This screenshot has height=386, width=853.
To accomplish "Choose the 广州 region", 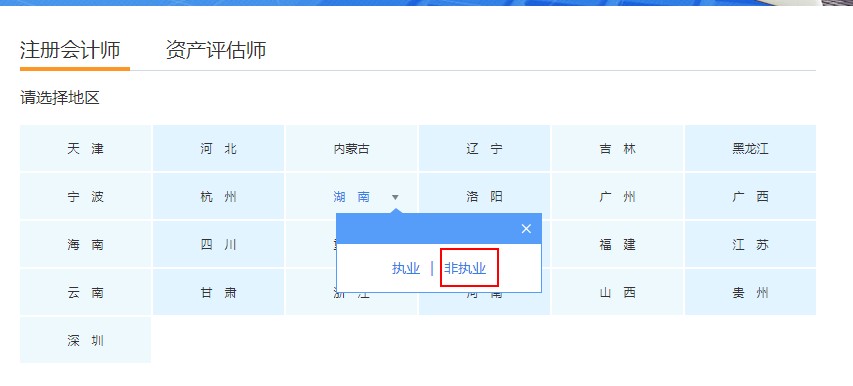I will [x=617, y=196].
